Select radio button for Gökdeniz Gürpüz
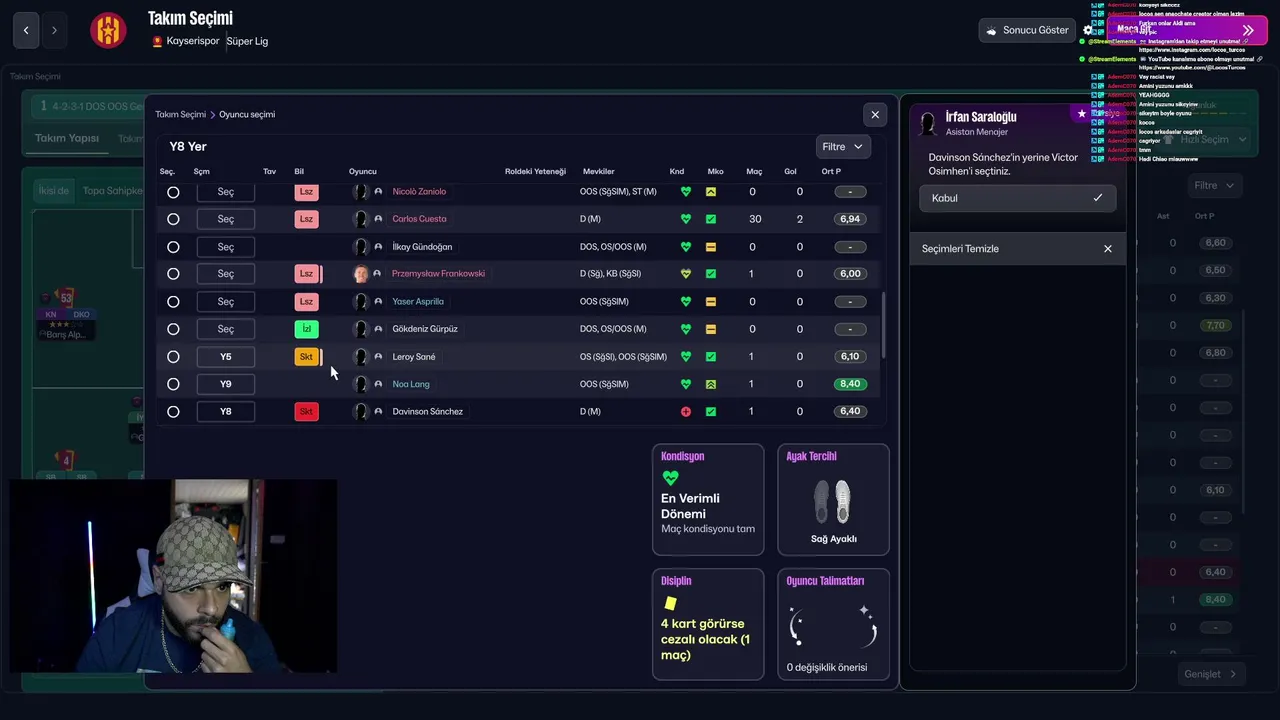The height and width of the screenshot is (720, 1280). (173, 329)
